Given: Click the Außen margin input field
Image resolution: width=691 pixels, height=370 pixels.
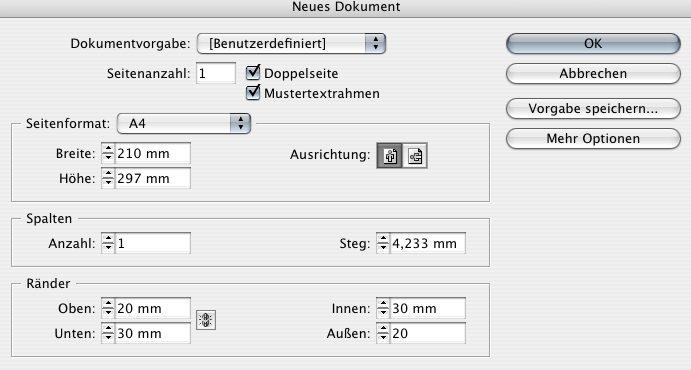Looking at the screenshot, I should (427, 333).
